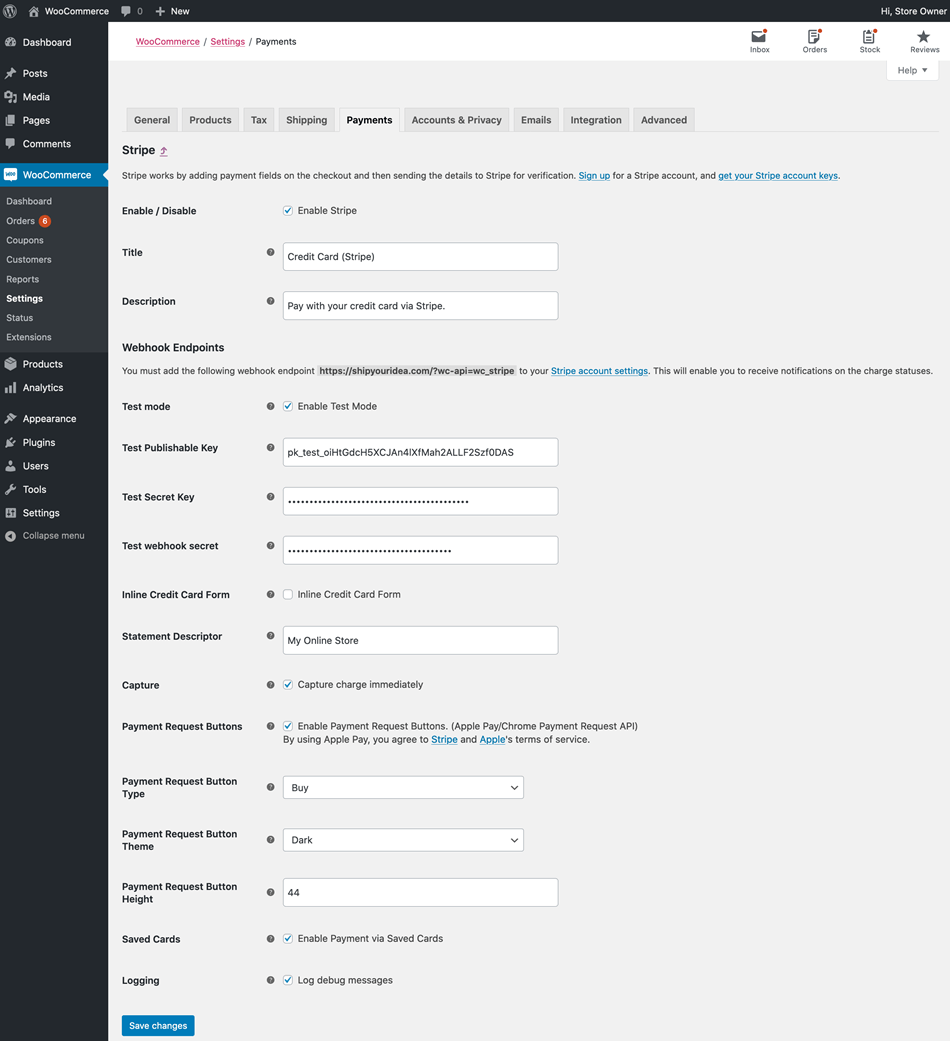950x1041 pixels.
Task: Click the help tooltip icon beside Description
Action: (x=270, y=301)
